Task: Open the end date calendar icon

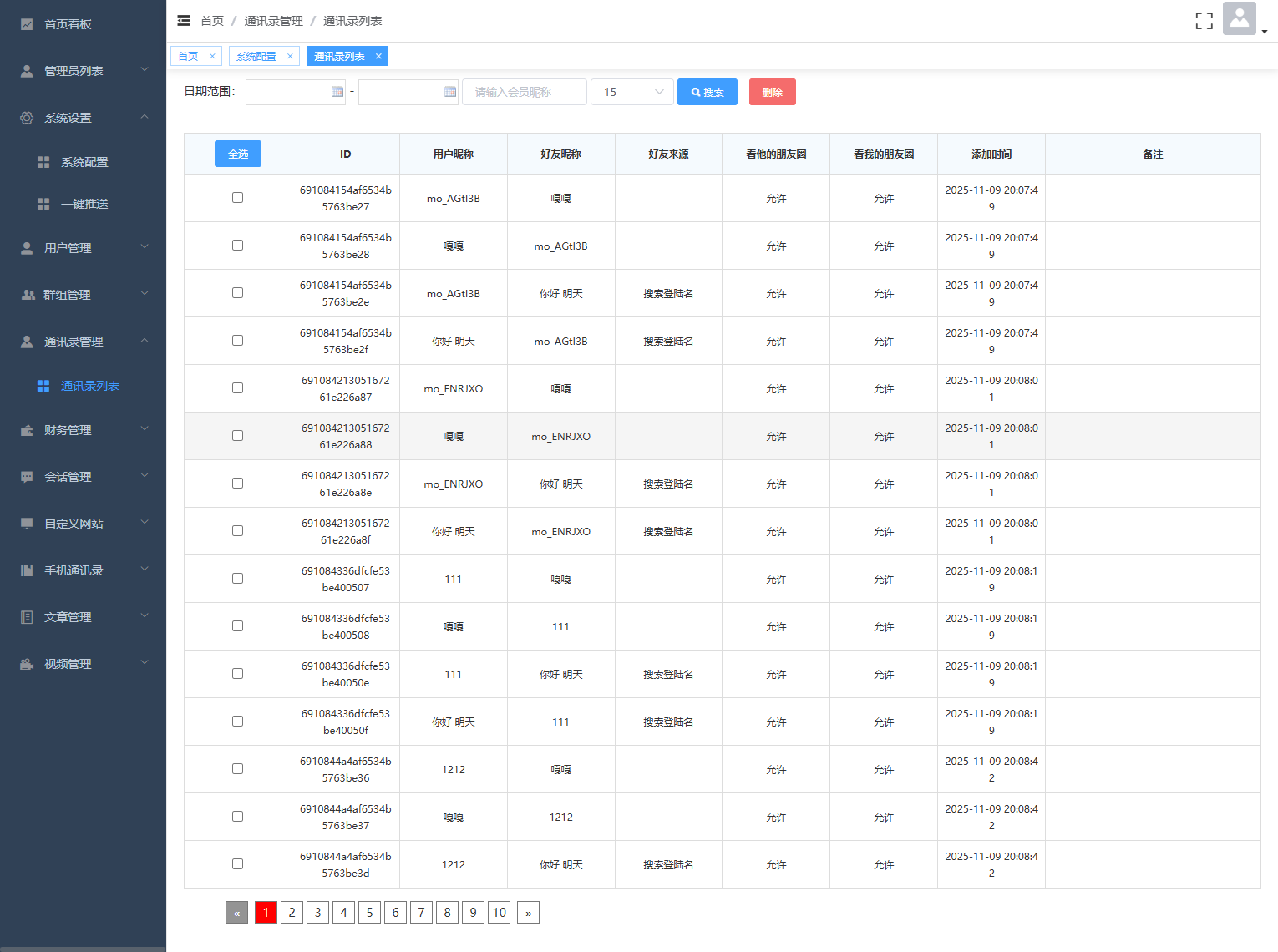Action: [x=450, y=92]
